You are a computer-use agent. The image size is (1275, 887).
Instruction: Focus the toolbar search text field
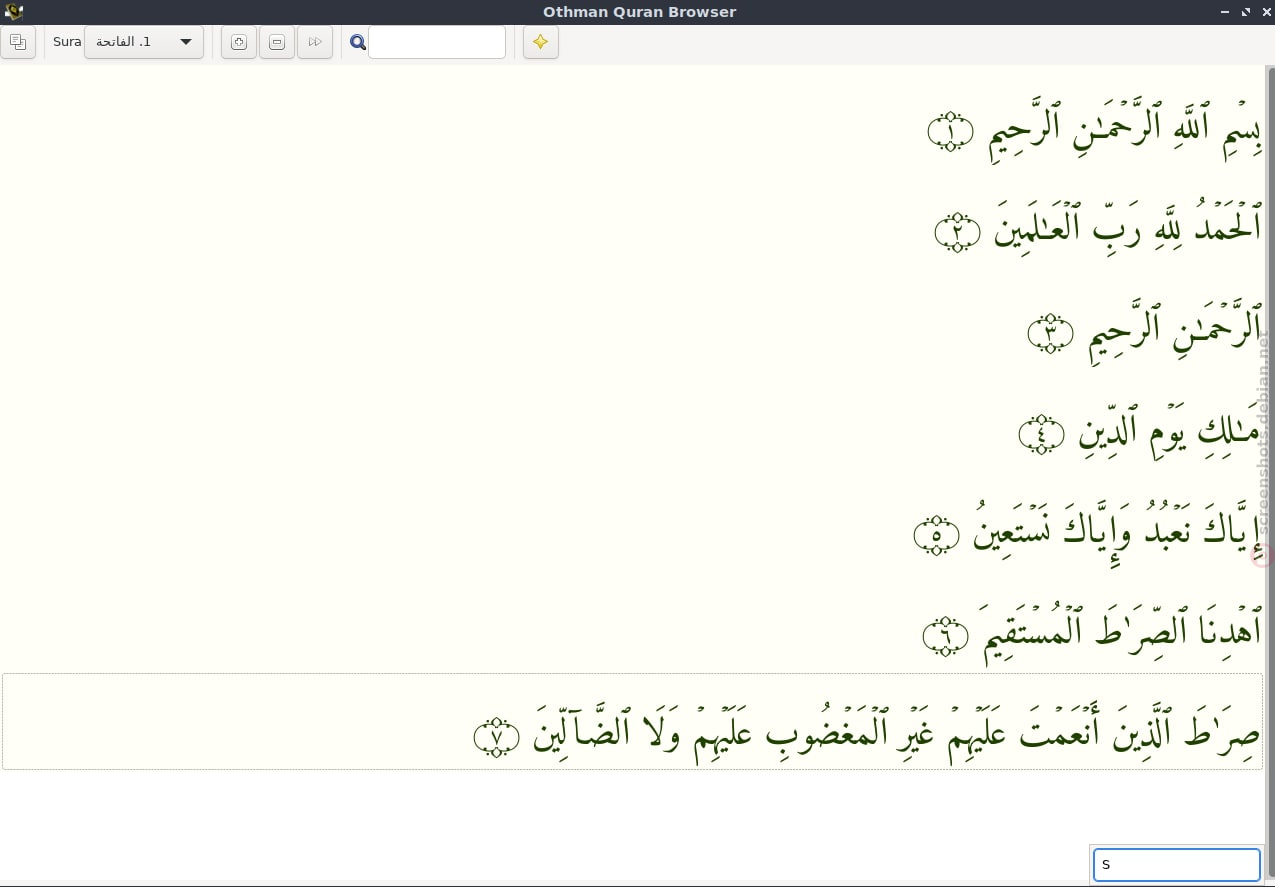[437, 42]
